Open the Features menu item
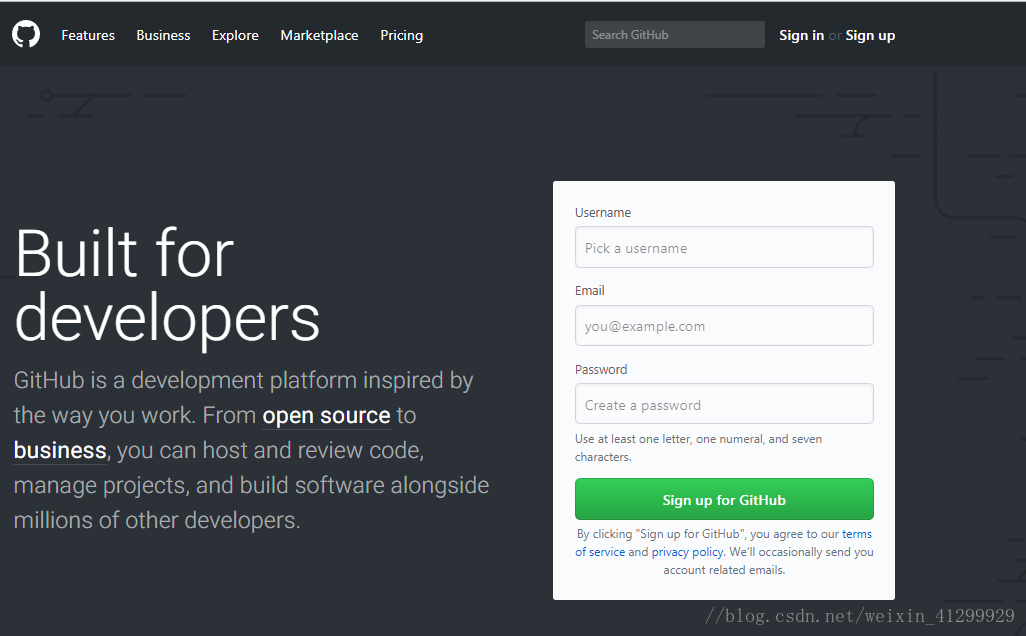 pos(88,35)
